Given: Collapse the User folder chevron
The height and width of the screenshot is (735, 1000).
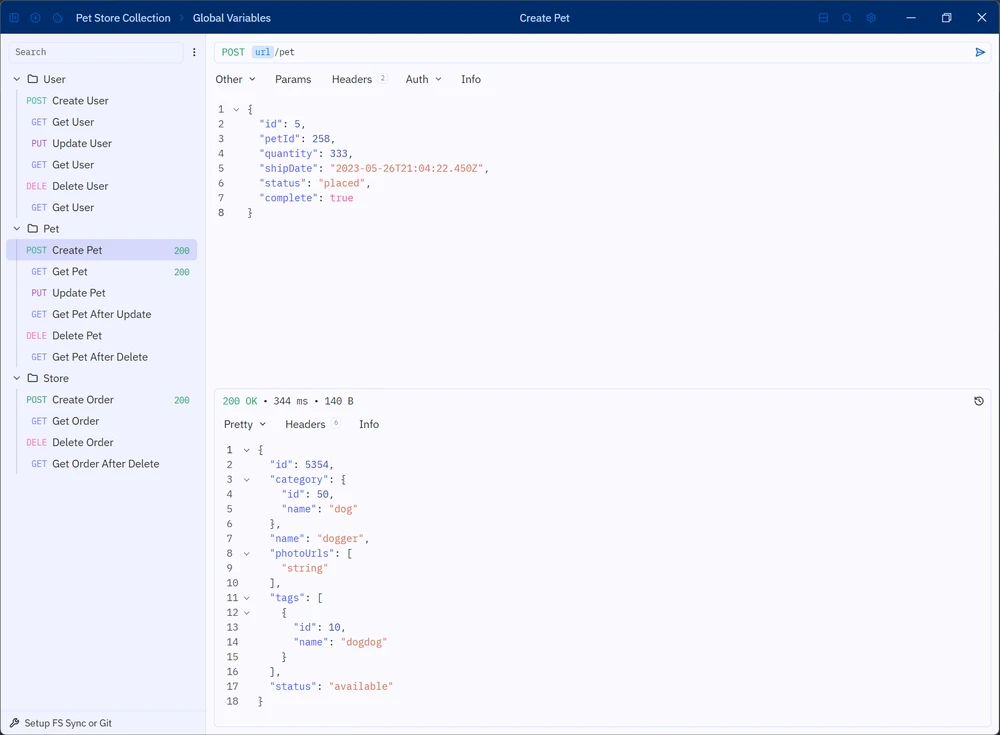Looking at the screenshot, I should pos(17,79).
